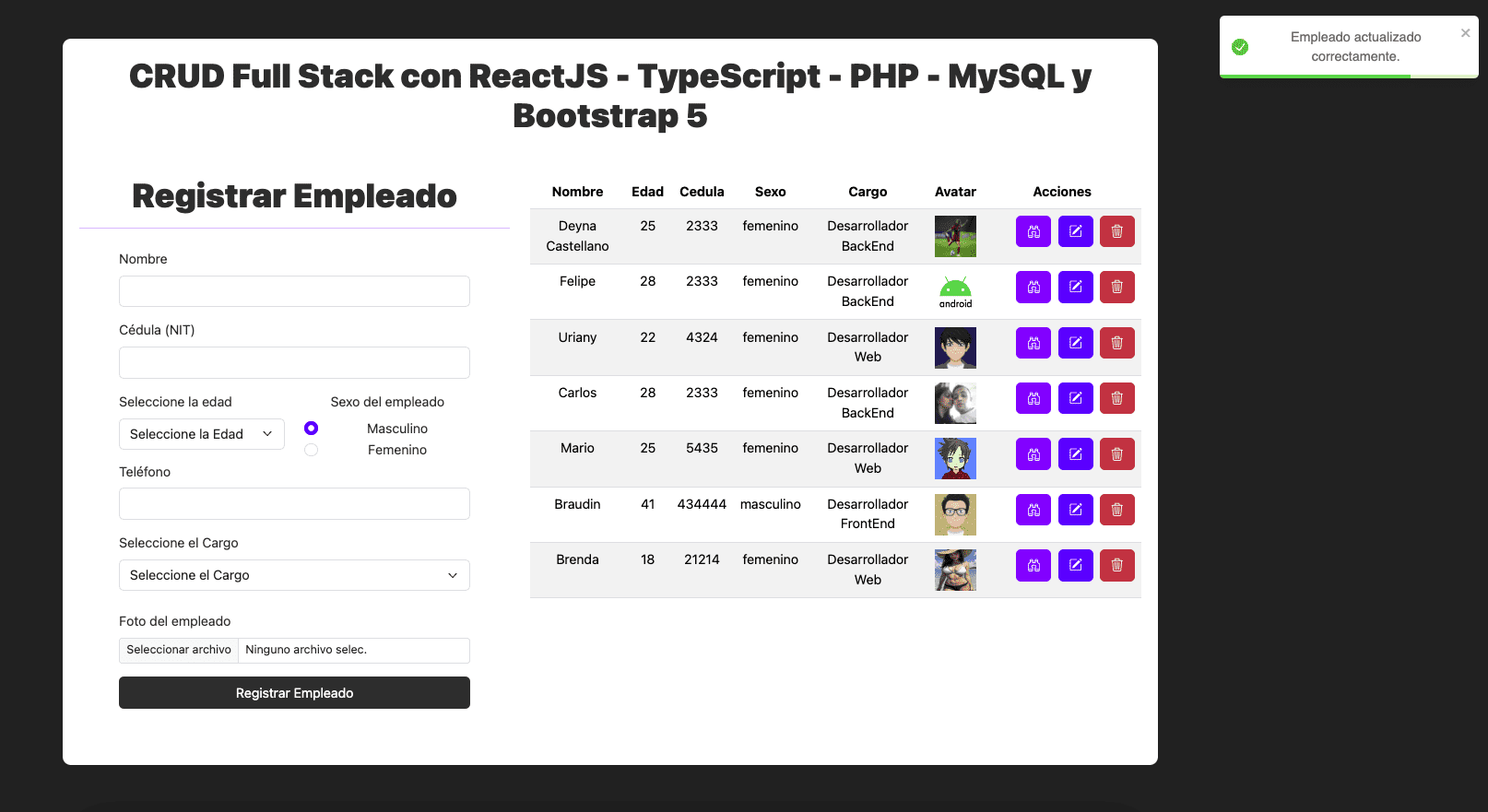Click Carlos's avatar thumbnail
The image size is (1488, 812).
(x=955, y=404)
